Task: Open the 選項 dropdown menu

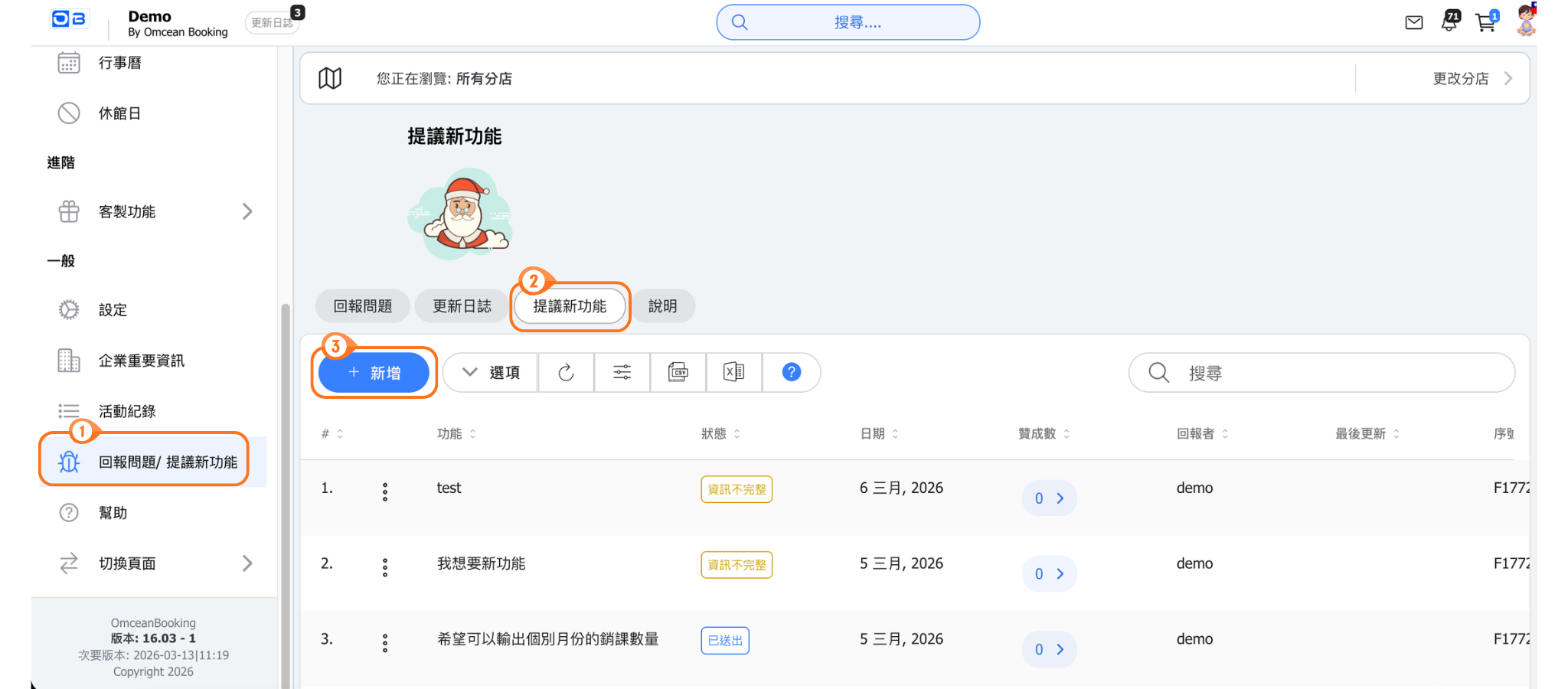Action: tap(491, 373)
